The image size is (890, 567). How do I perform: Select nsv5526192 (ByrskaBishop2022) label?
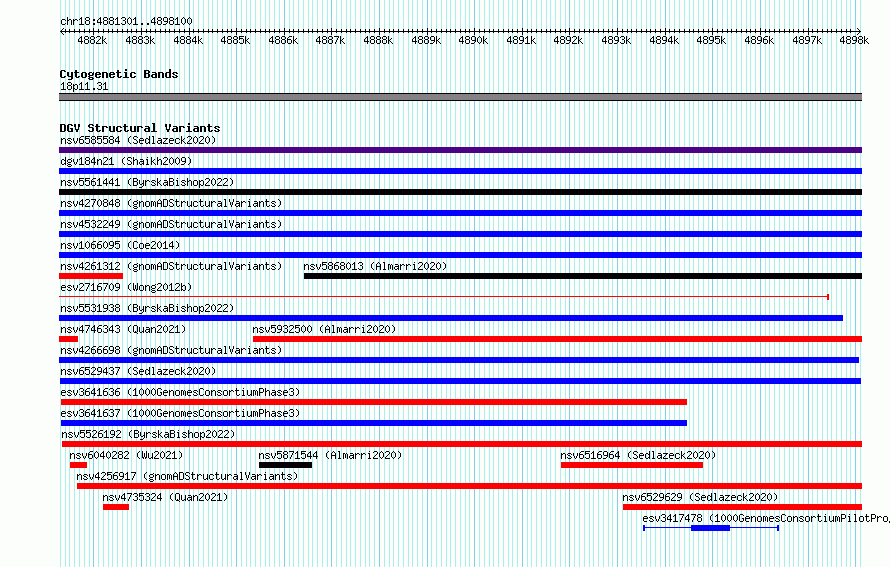coord(148,434)
